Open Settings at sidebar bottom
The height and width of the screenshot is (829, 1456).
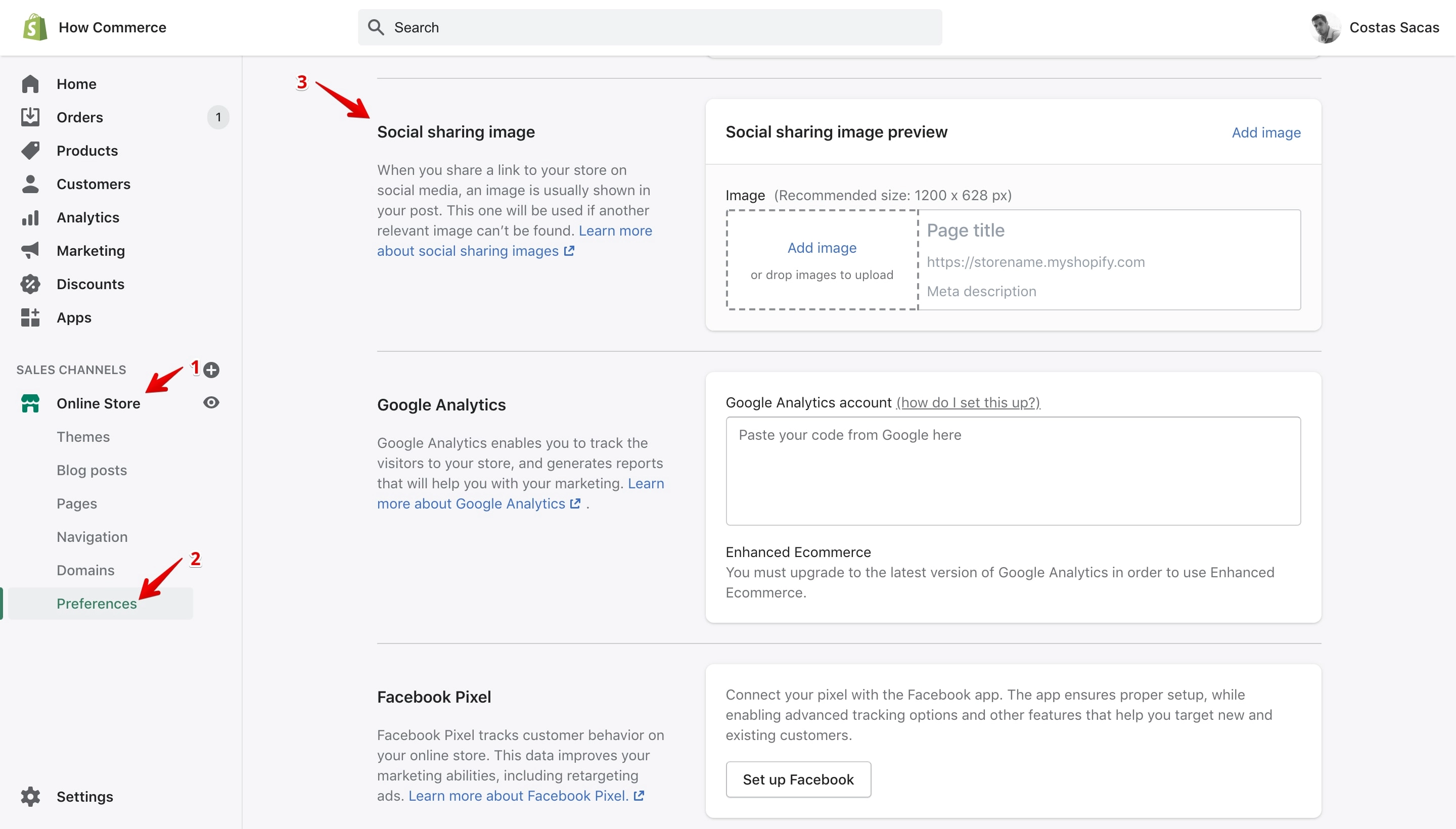click(85, 797)
